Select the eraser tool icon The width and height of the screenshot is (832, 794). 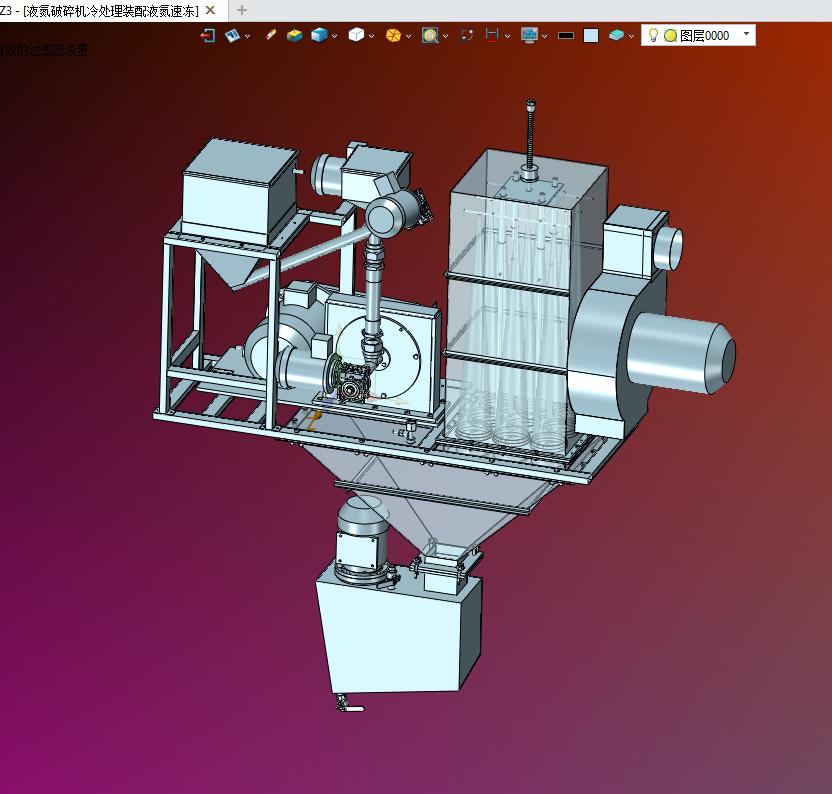click(x=271, y=35)
